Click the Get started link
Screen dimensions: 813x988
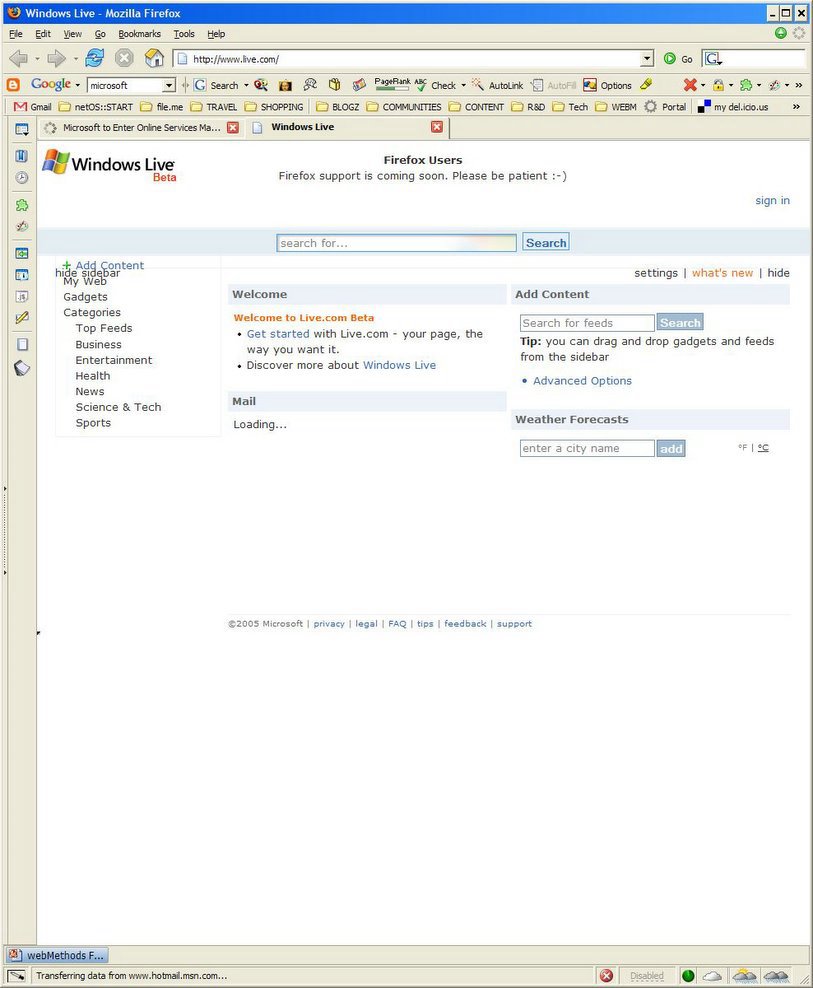(278, 334)
